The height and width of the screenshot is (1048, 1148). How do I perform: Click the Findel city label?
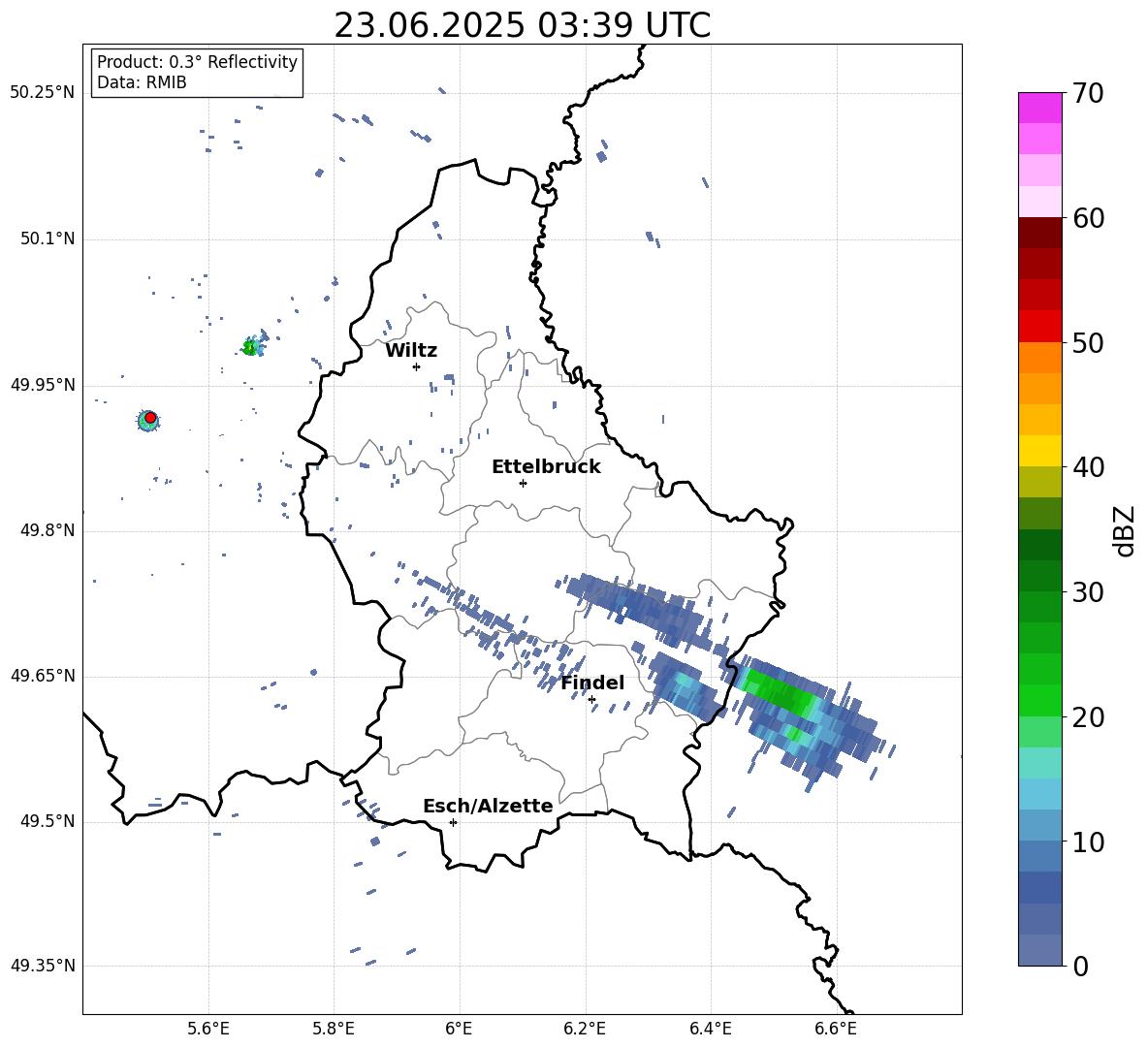(592, 683)
